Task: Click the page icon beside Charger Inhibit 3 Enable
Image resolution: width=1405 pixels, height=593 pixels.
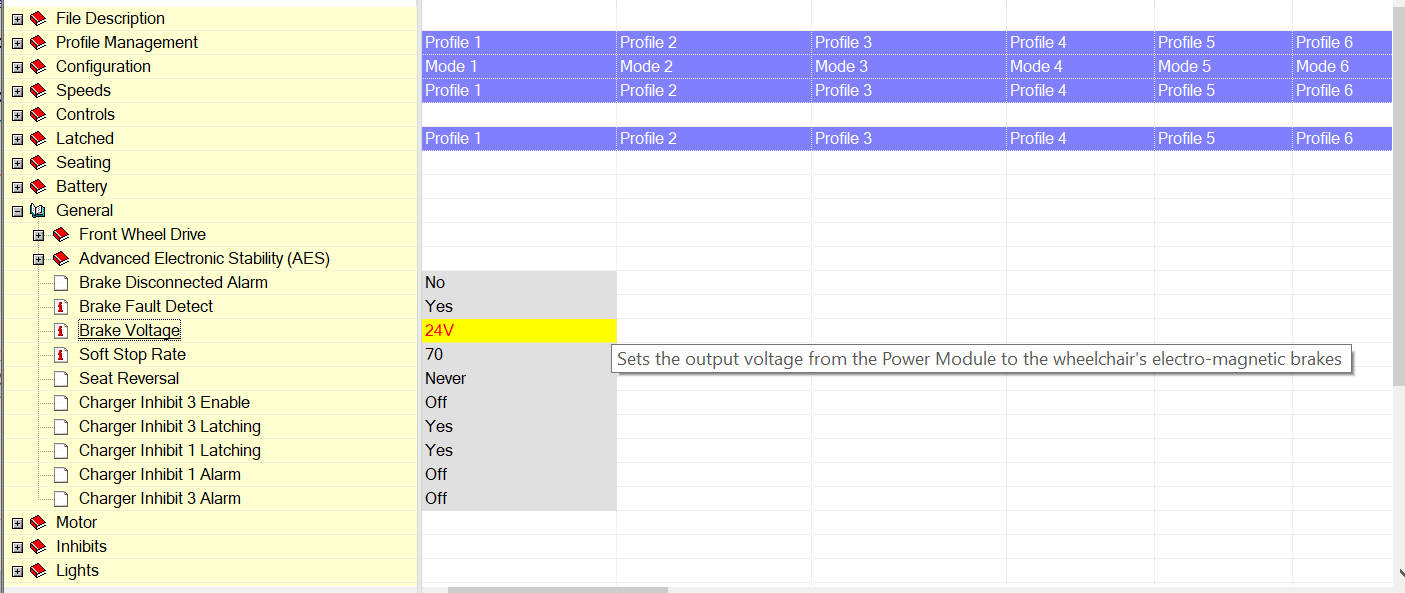Action: [x=61, y=403]
